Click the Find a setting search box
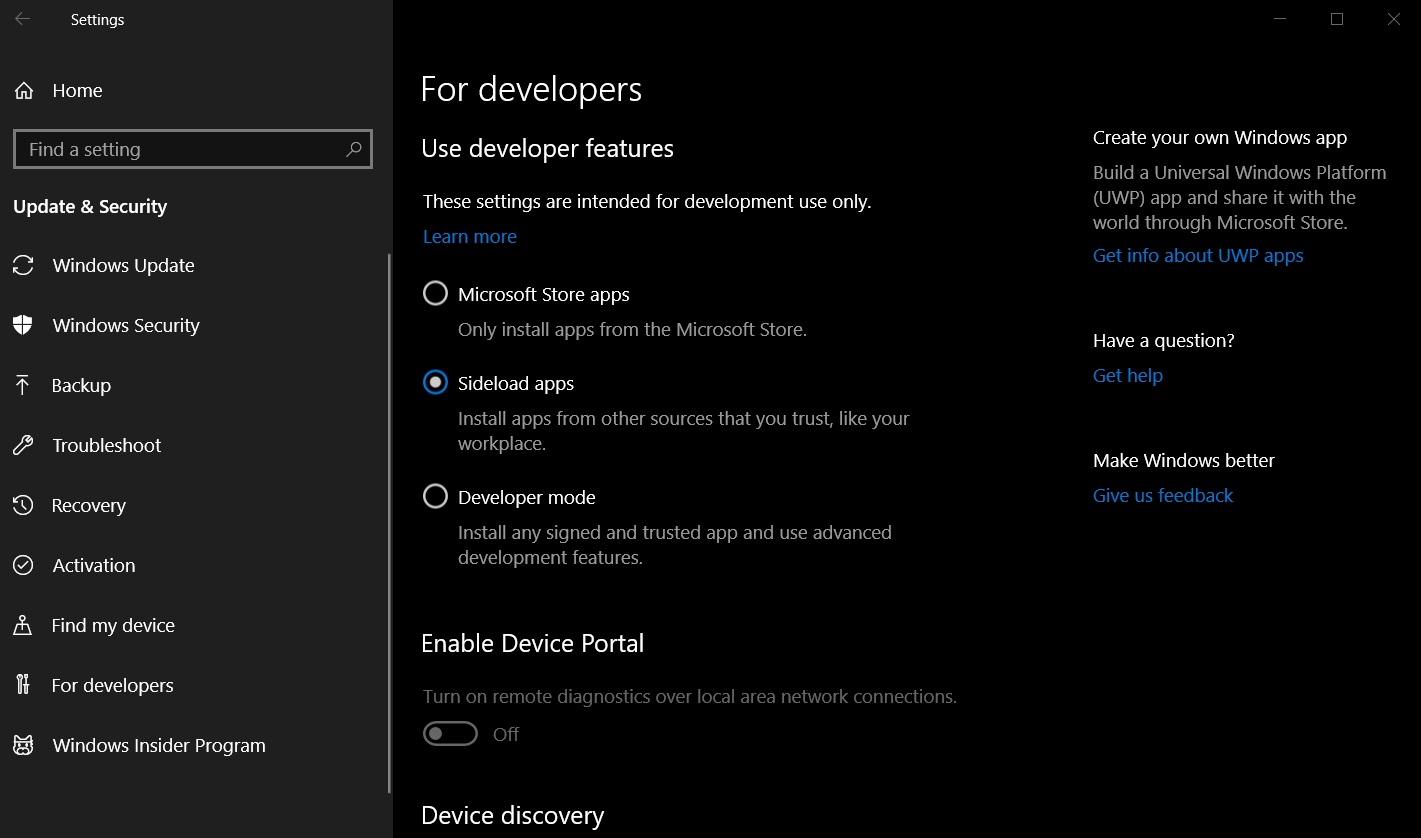1421x838 pixels. pos(180,149)
